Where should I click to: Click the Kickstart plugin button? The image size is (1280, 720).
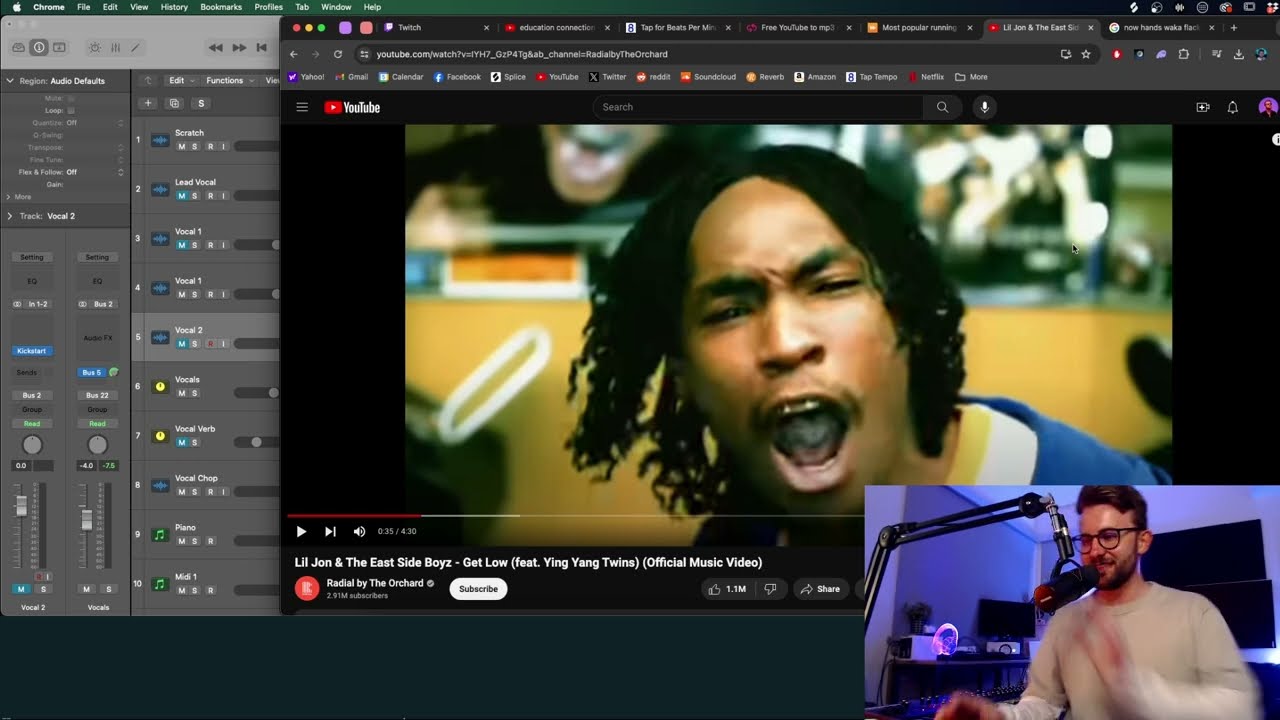[x=32, y=351]
